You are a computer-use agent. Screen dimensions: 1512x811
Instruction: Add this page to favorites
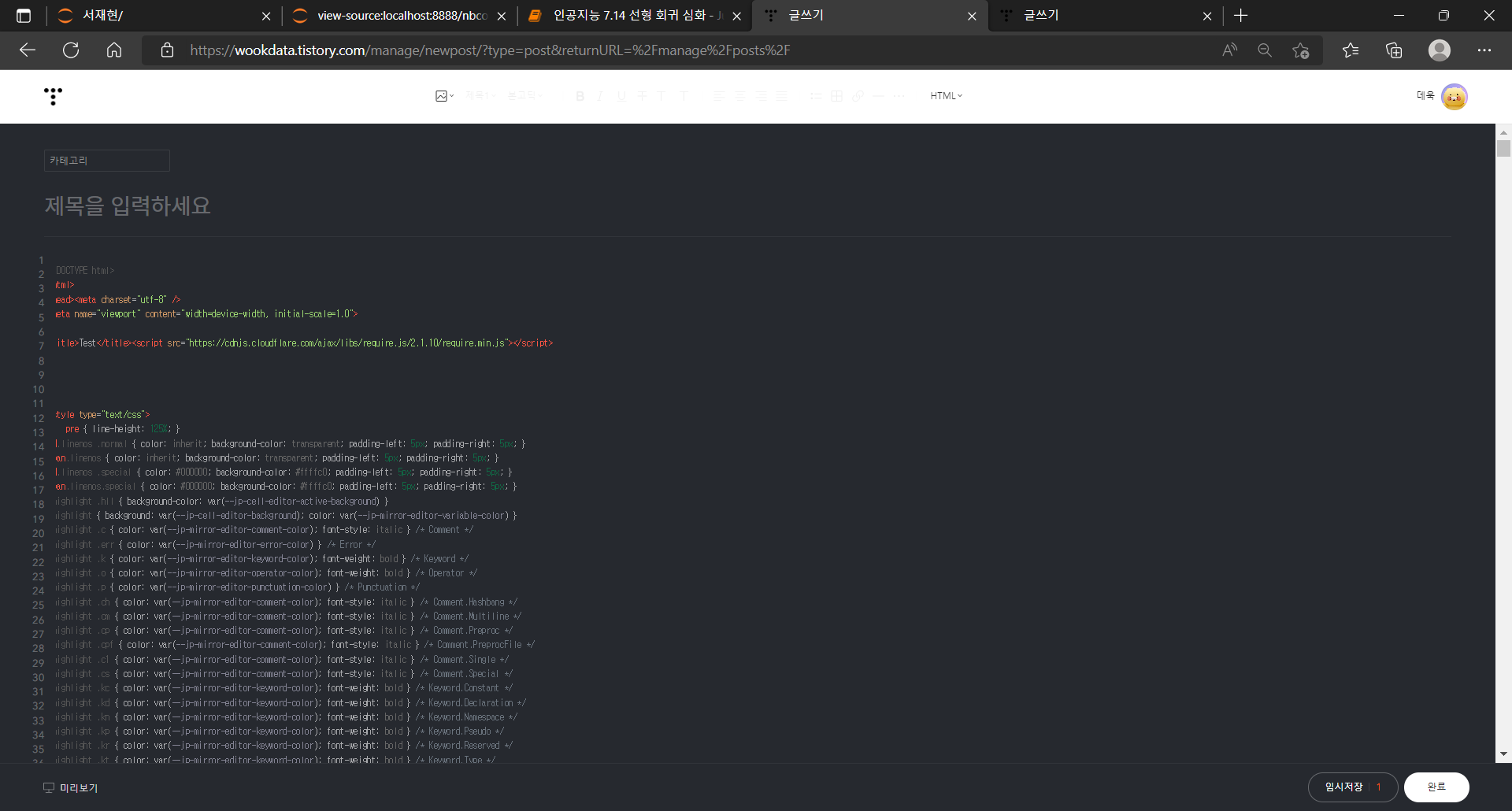coord(1301,50)
